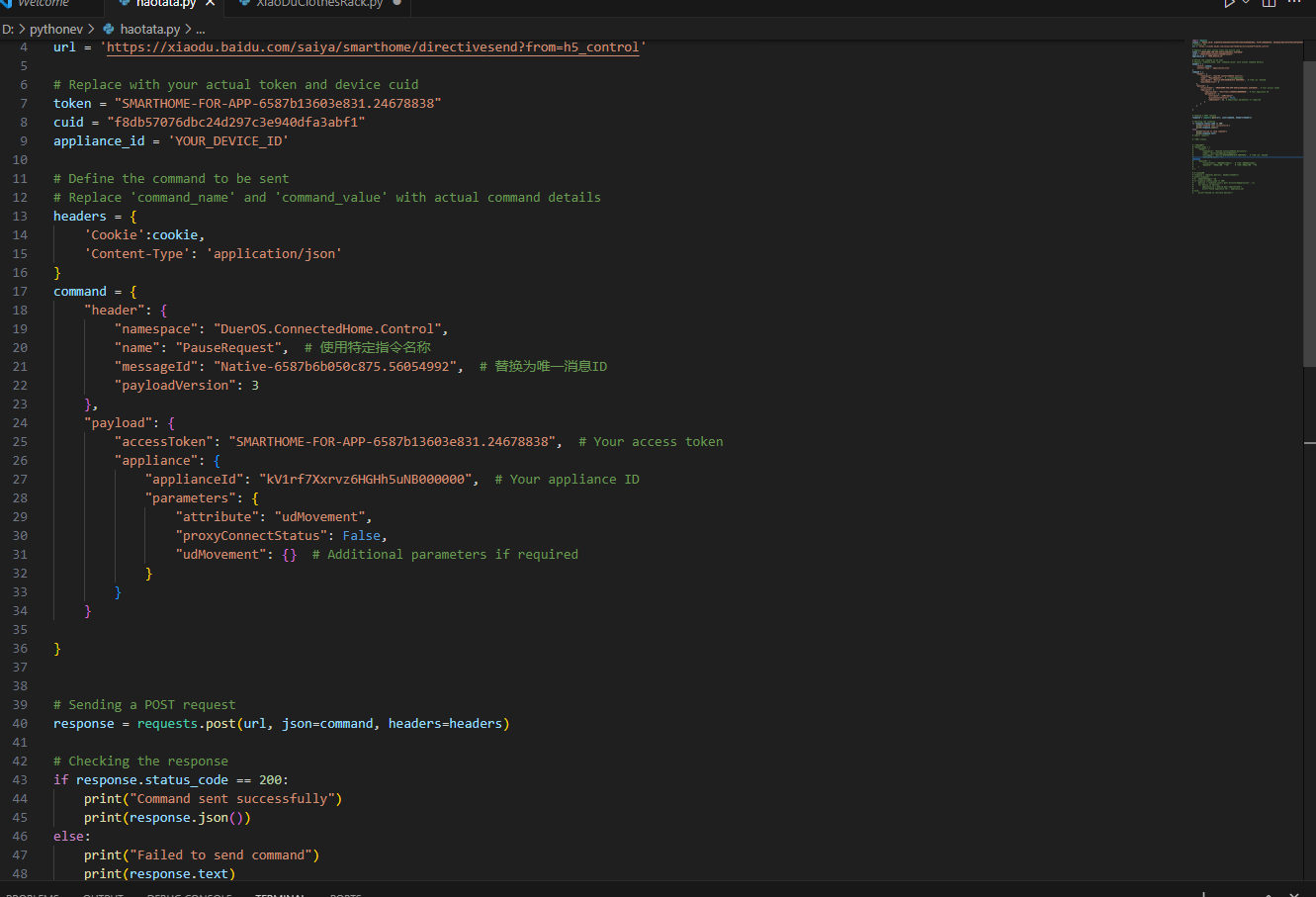Click 'requests' in the post call
This screenshot has height=897, width=1316.
tap(167, 723)
